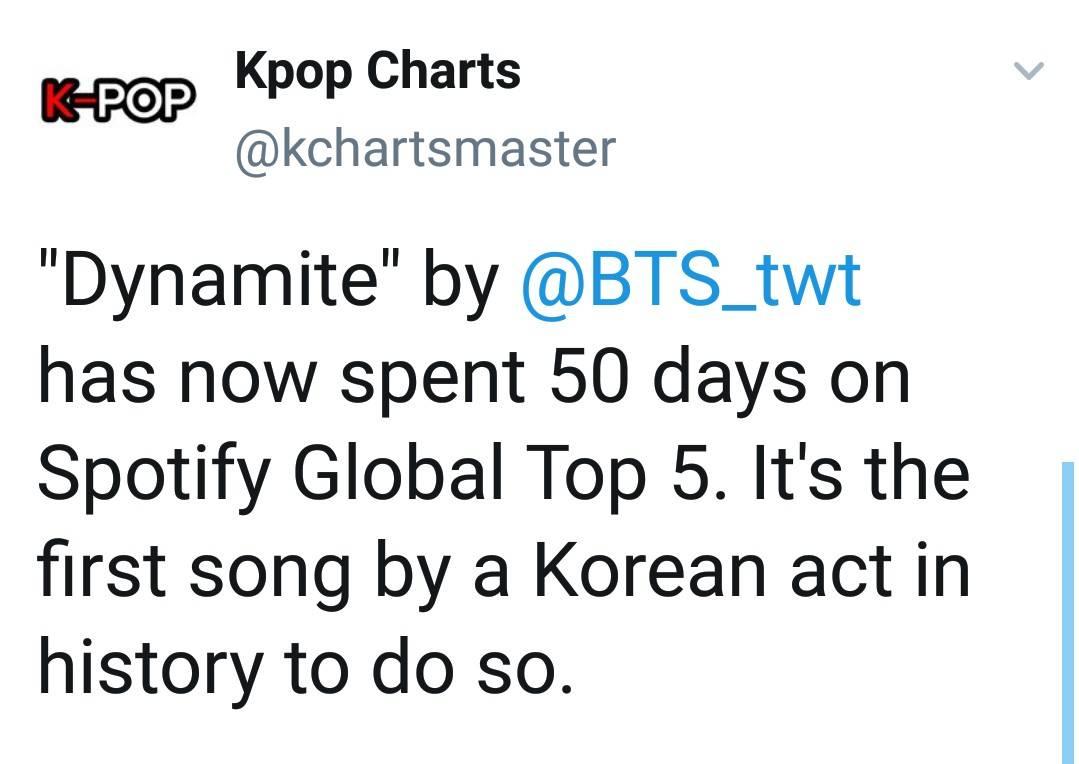Open the @BTS_twt mention link
This screenshot has height=764, width=1079.
point(691,279)
